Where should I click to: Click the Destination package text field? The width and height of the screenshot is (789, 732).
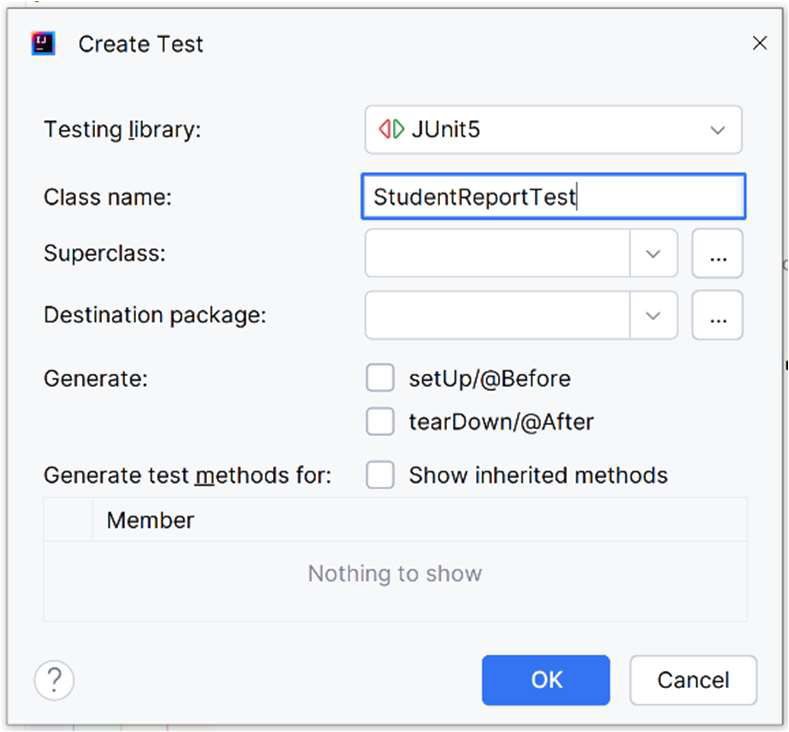click(x=497, y=315)
